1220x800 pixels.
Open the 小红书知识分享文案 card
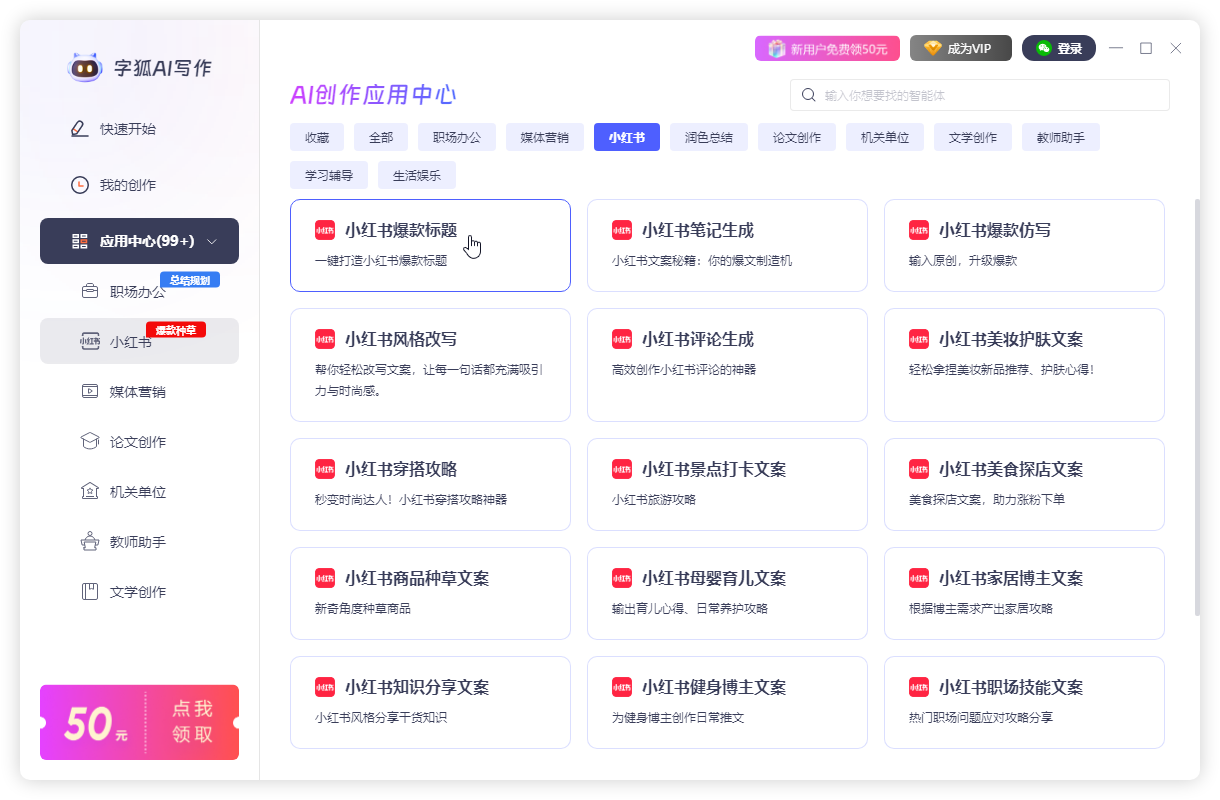[x=430, y=702]
